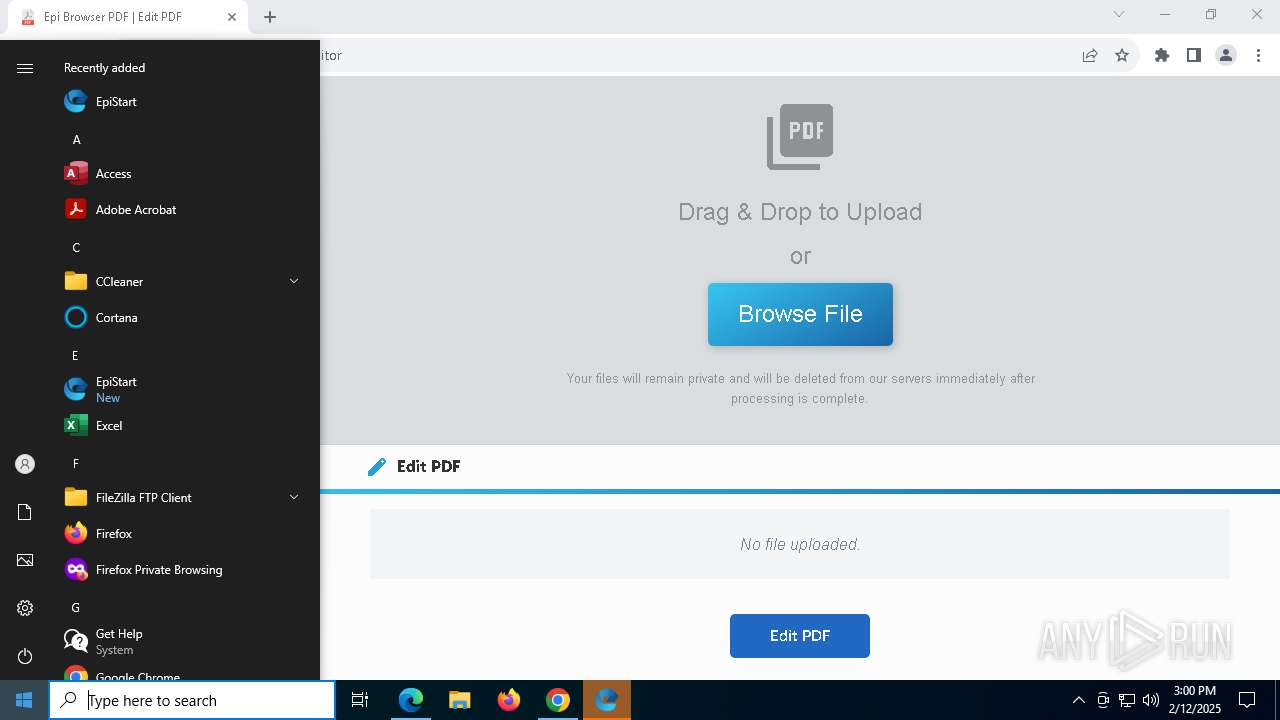Image resolution: width=1280 pixels, height=720 pixels.
Task: Open the browser profile avatar
Action: pos(1226,55)
